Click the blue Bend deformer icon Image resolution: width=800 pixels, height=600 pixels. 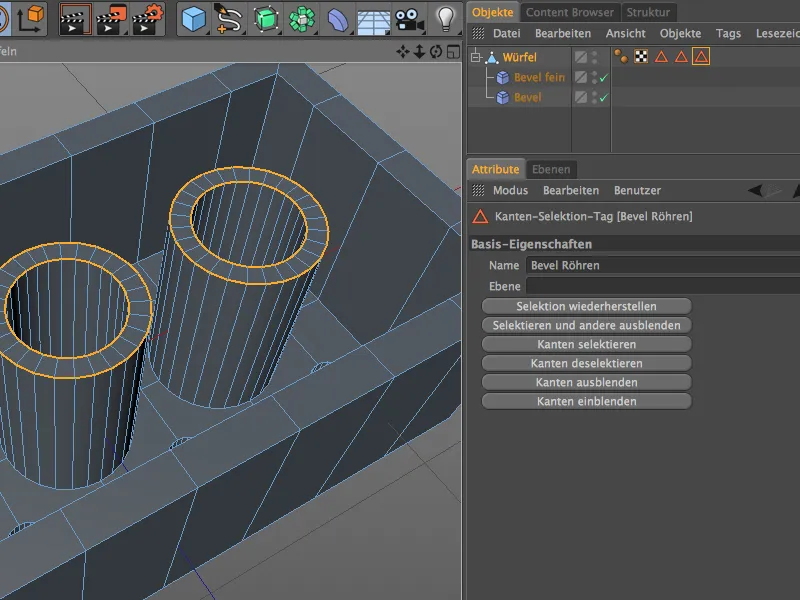[x=337, y=19]
